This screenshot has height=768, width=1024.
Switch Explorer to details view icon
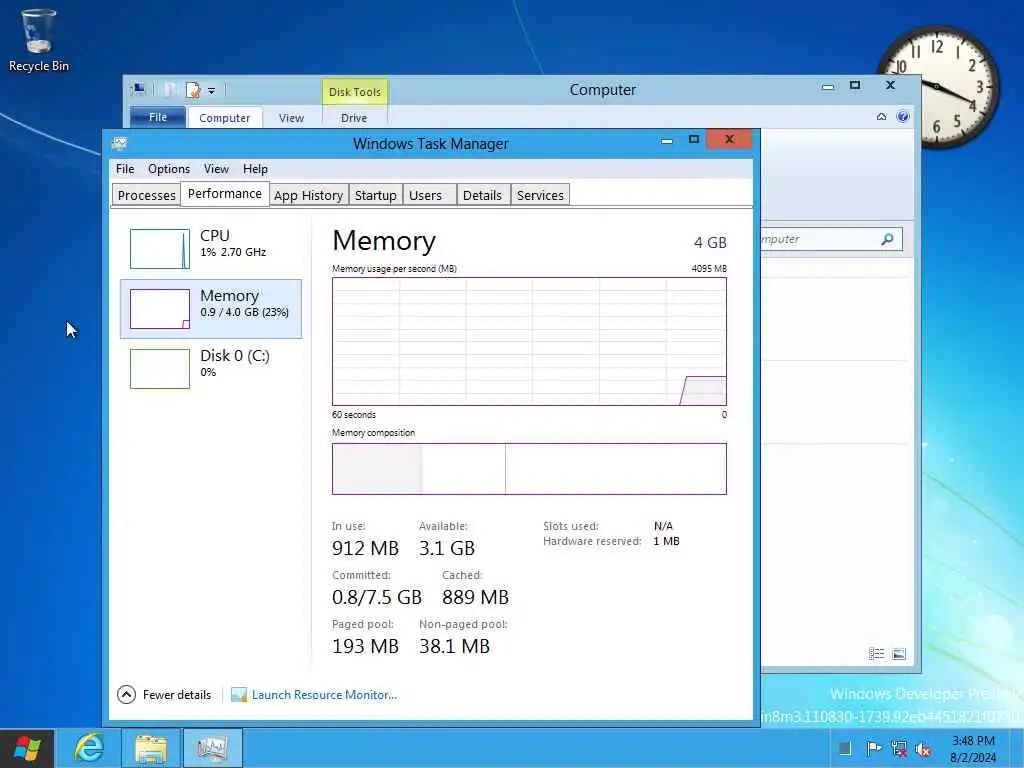point(876,654)
